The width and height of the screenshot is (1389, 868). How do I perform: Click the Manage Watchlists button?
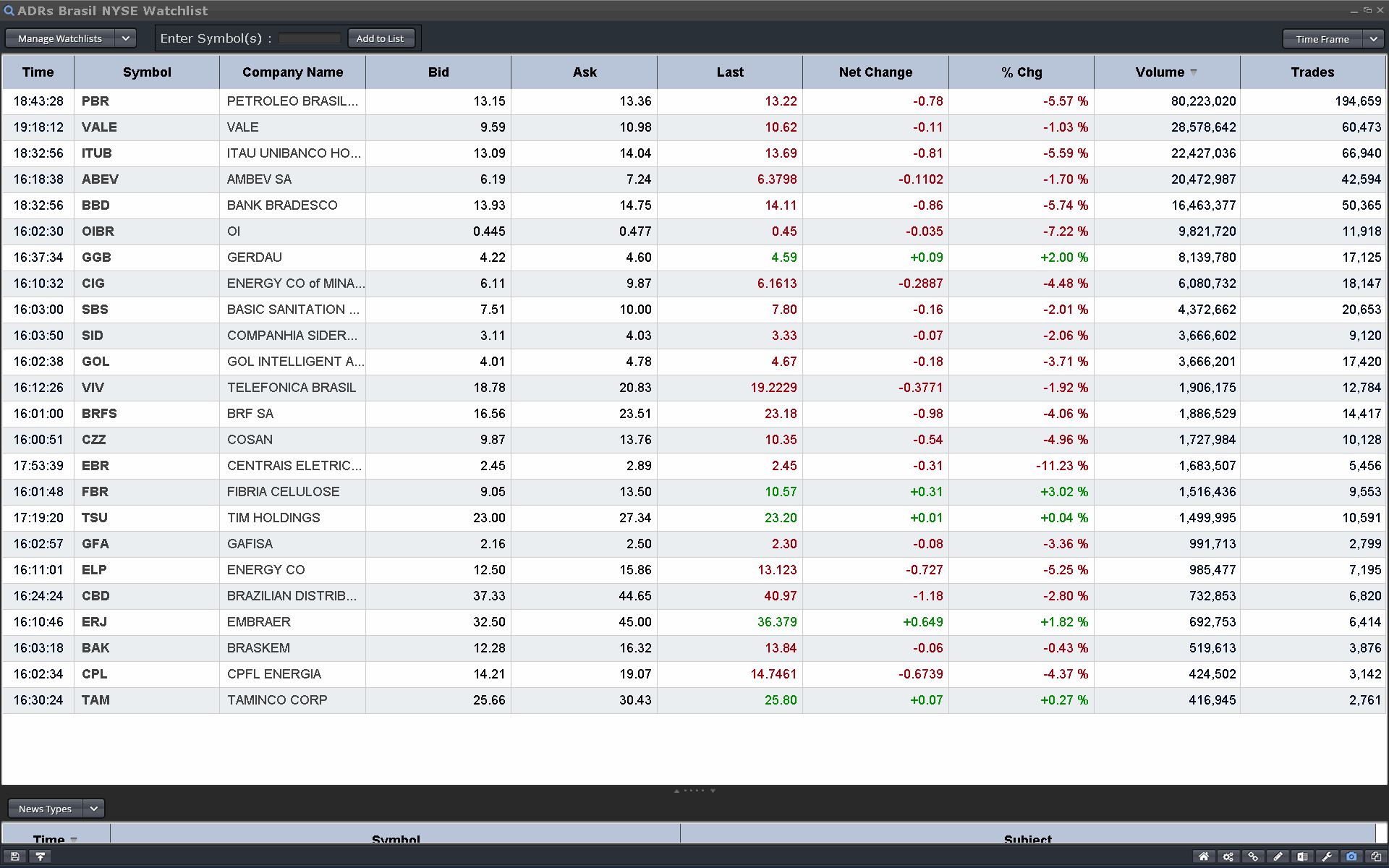coord(60,38)
